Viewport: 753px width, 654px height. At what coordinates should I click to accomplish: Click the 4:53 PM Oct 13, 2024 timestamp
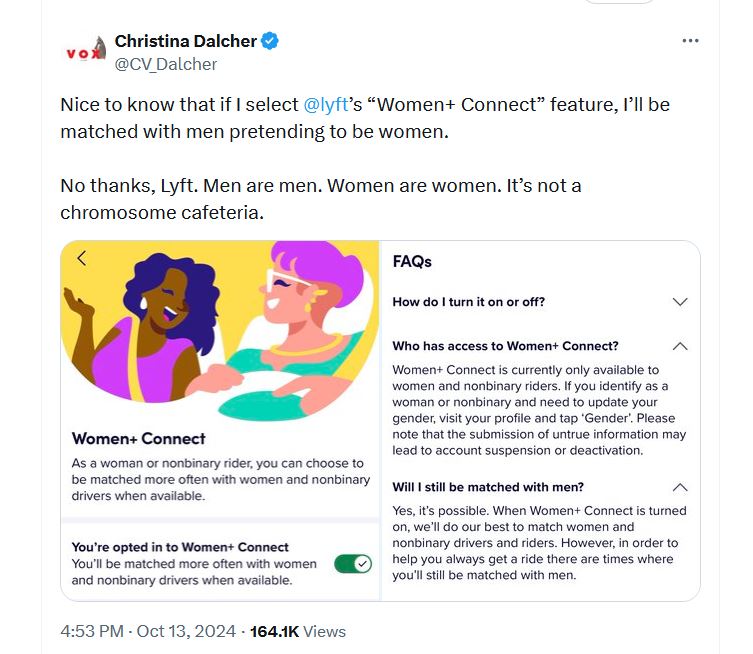coord(148,631)
